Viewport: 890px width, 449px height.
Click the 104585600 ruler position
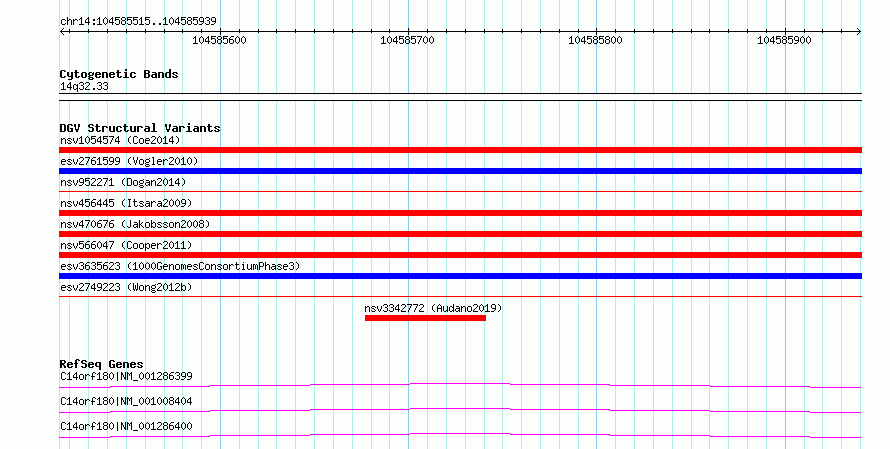[x=220, y=40]
